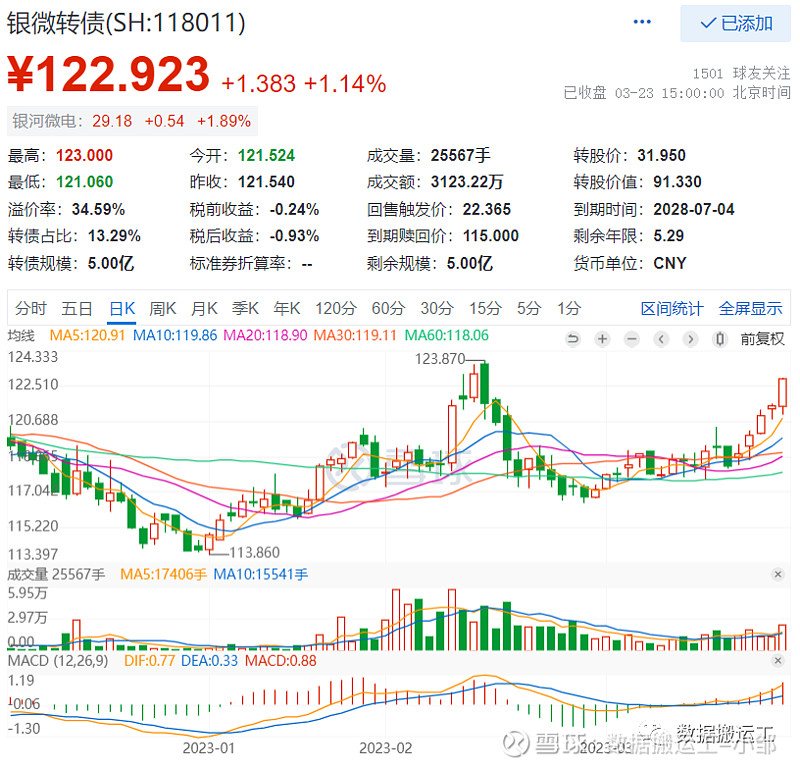Click the DEA:0.33 value
The image size is (800, 769).
tap(210, 661)
